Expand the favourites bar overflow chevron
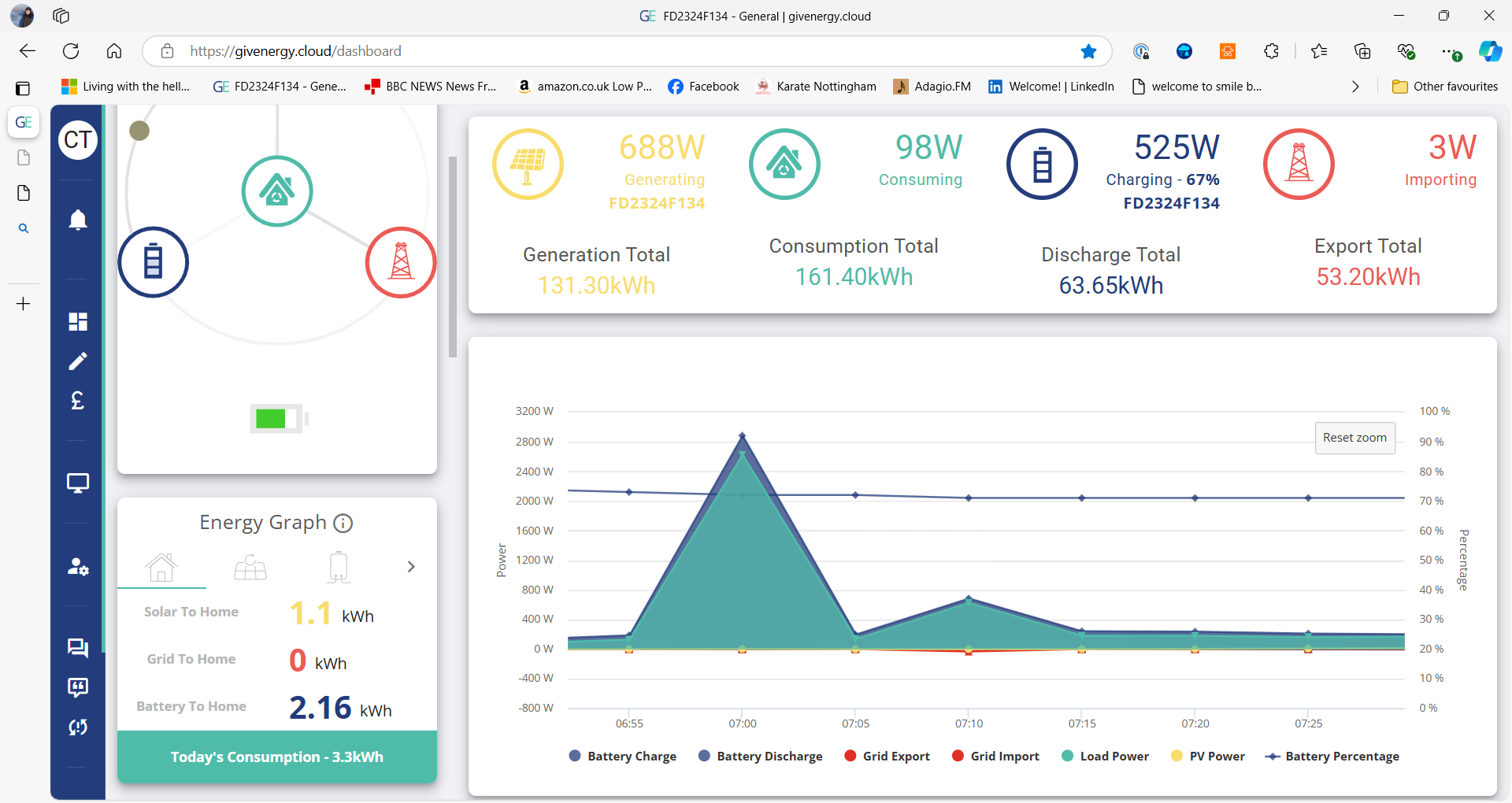The width and height of the screenshot is (1512, 803). 1355,87
